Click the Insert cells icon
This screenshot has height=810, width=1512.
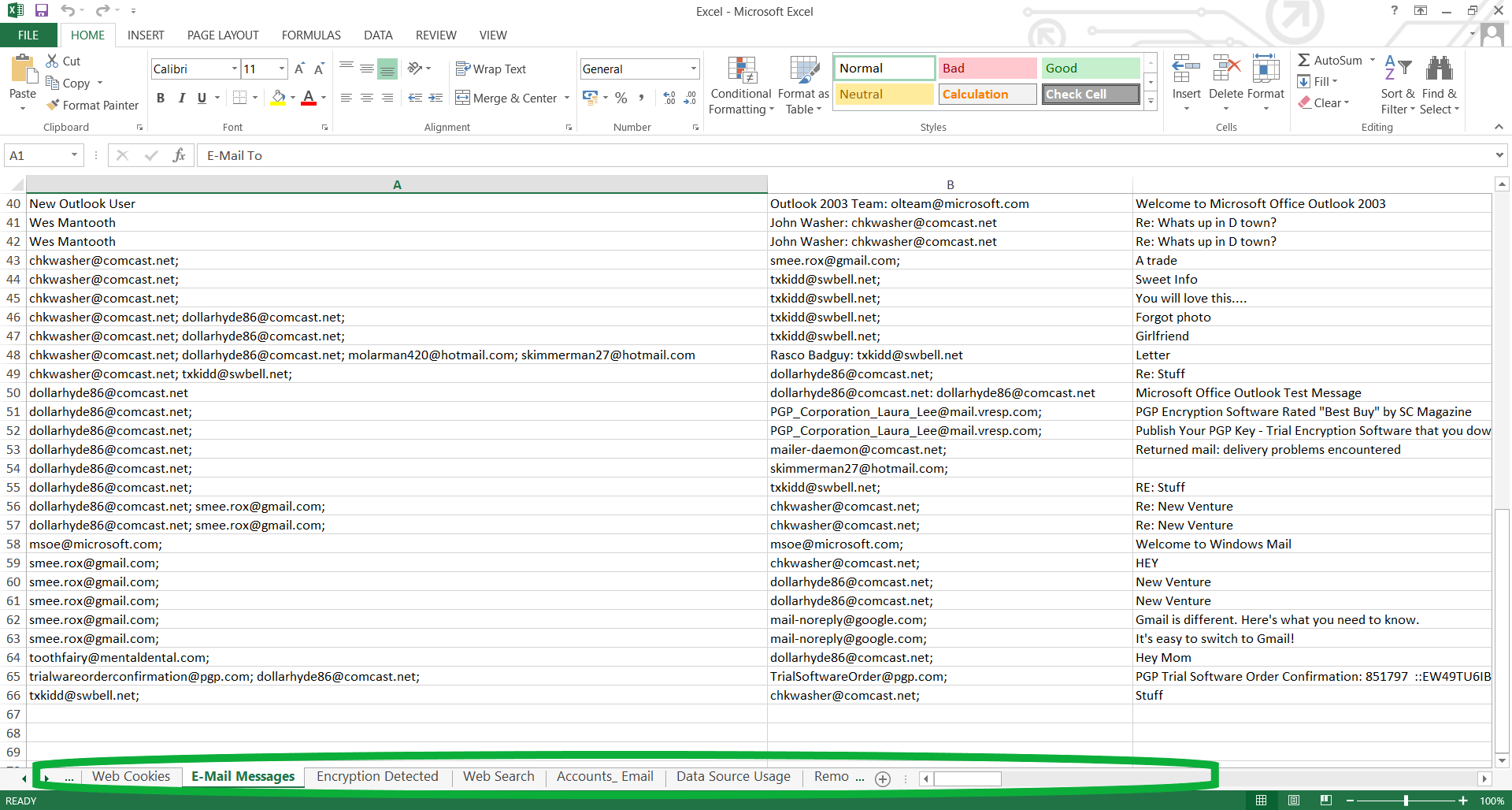(x=1186, y=69)
